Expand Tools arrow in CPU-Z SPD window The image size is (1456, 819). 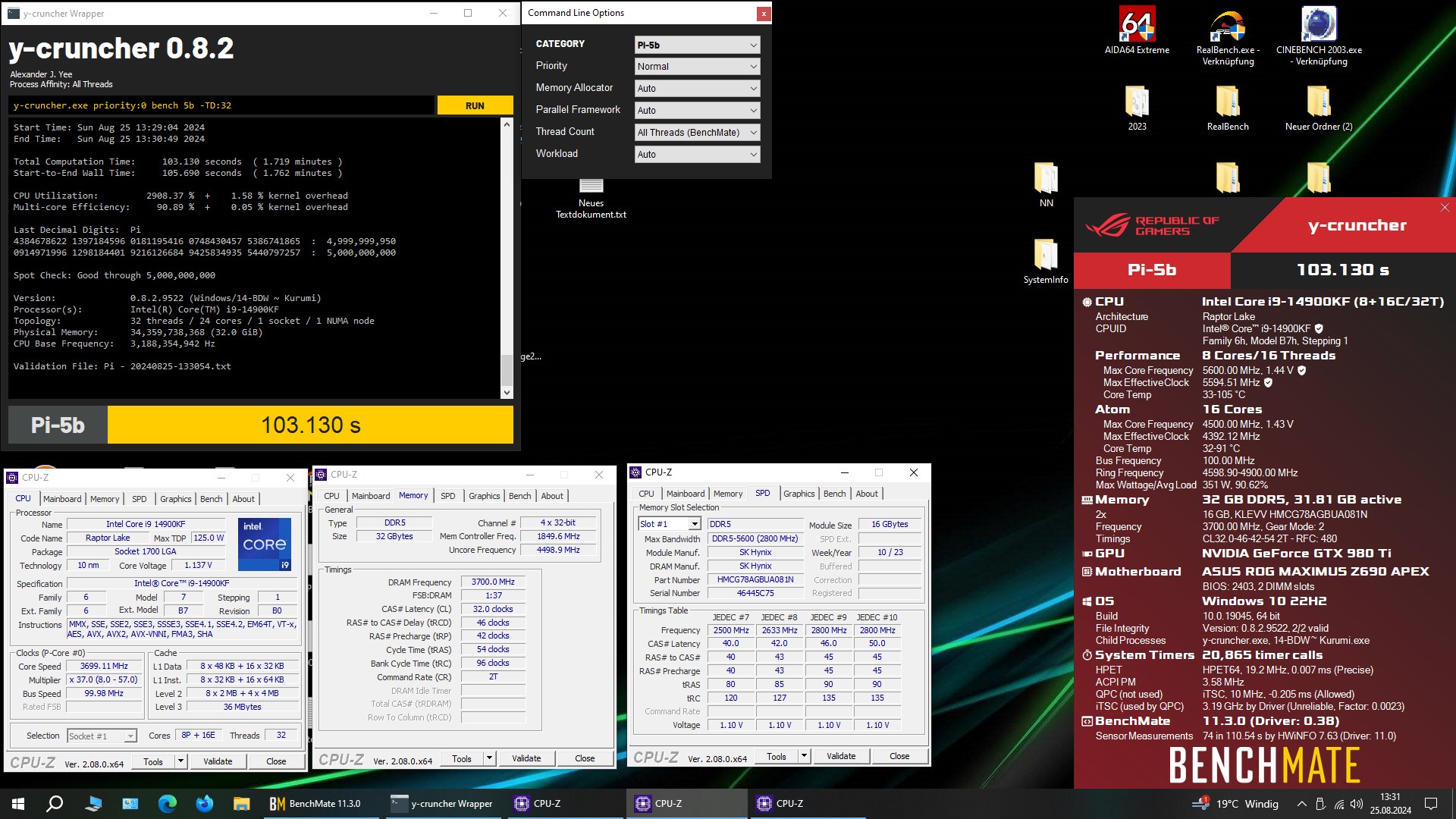[x=804, y=756]
